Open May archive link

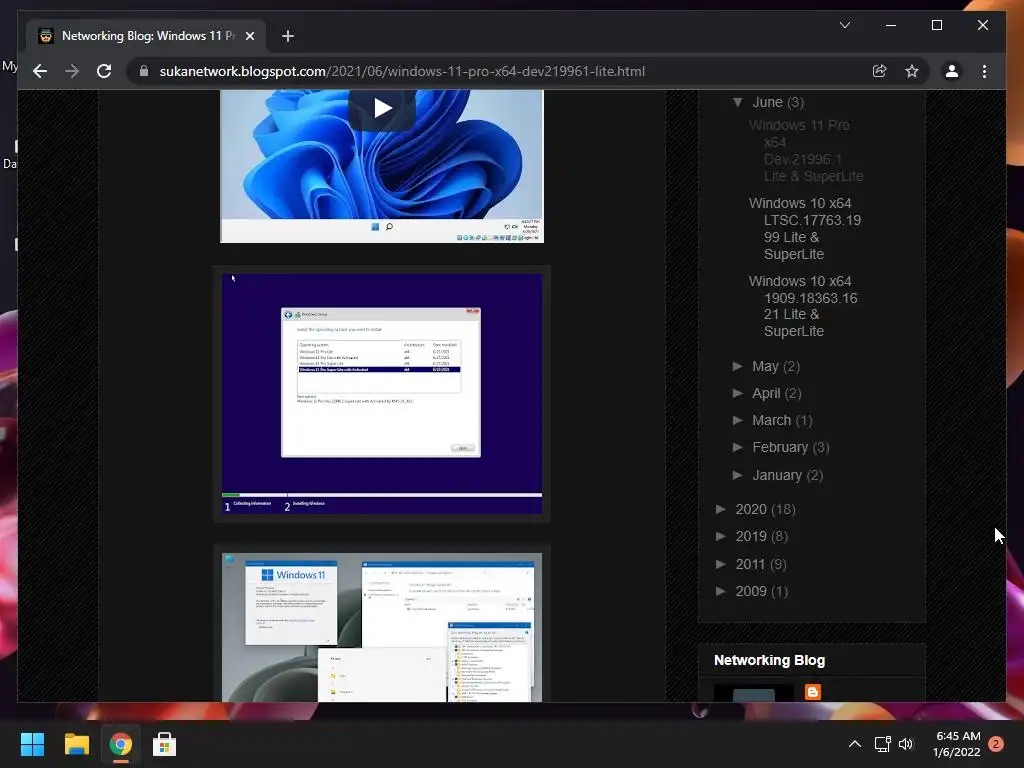765,366
